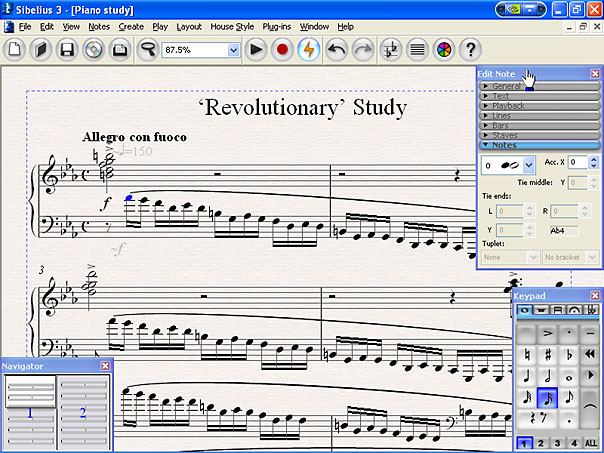This screenshot has height=453, width=604.
Task: Select the eighth note on the Keypad
Action: coord(569,398)
